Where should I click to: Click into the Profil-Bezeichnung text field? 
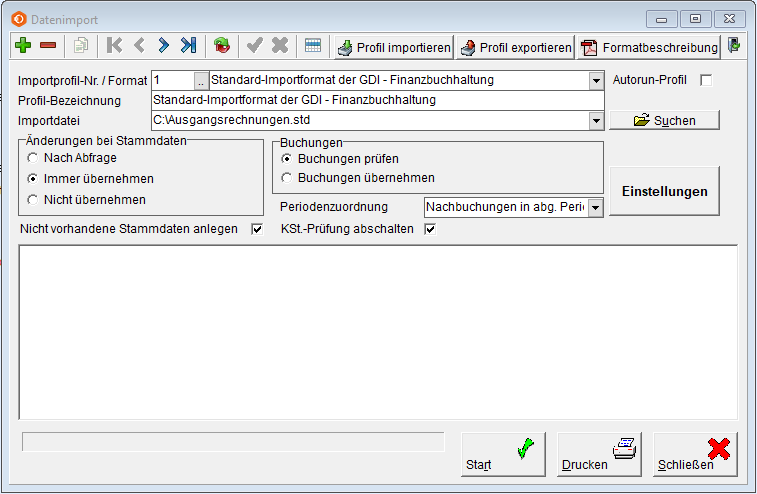378,100
